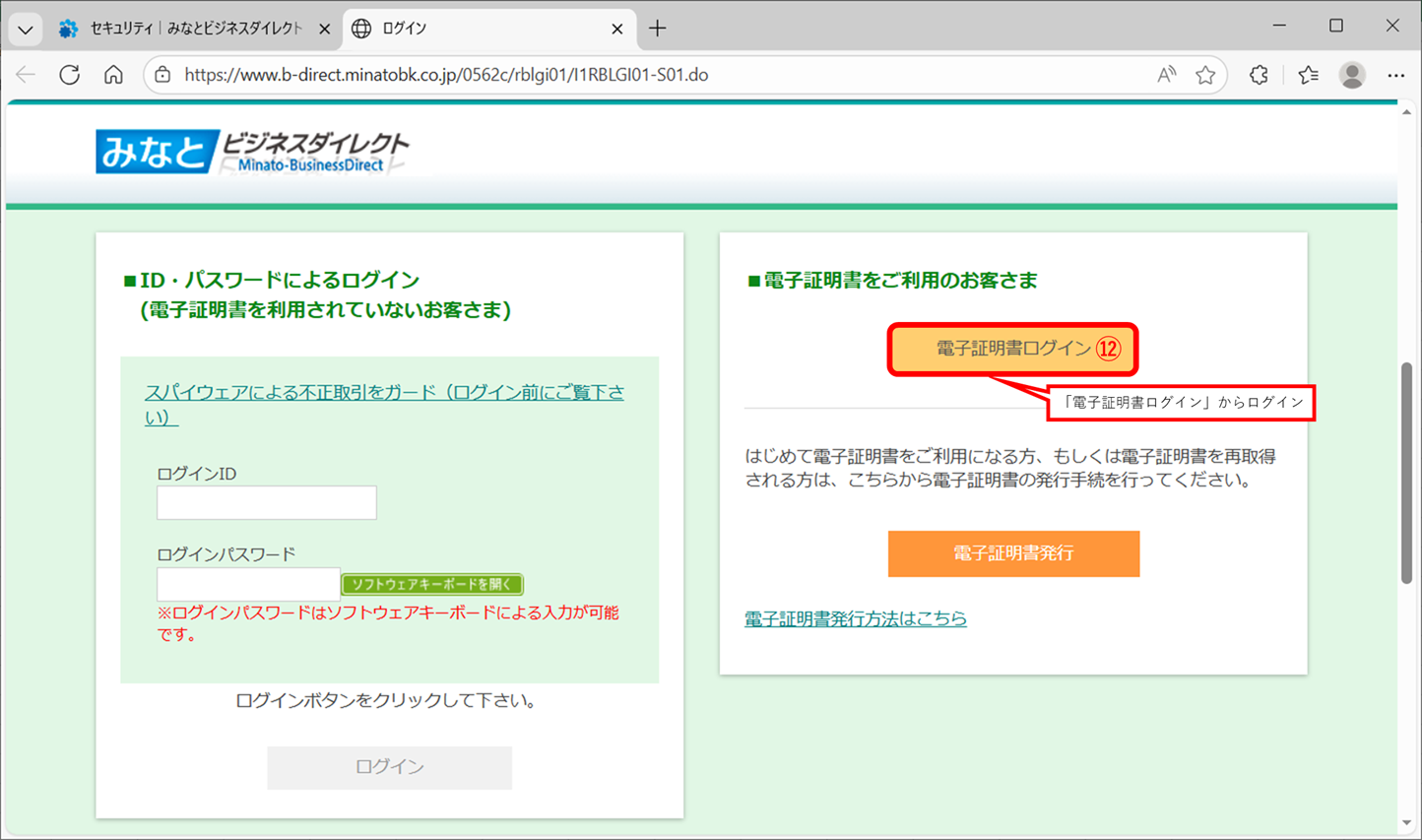This screenshot has width=1422, height=840.
Task: Open browser extensions puzzle icon
Action: [x=1259, y=75]
